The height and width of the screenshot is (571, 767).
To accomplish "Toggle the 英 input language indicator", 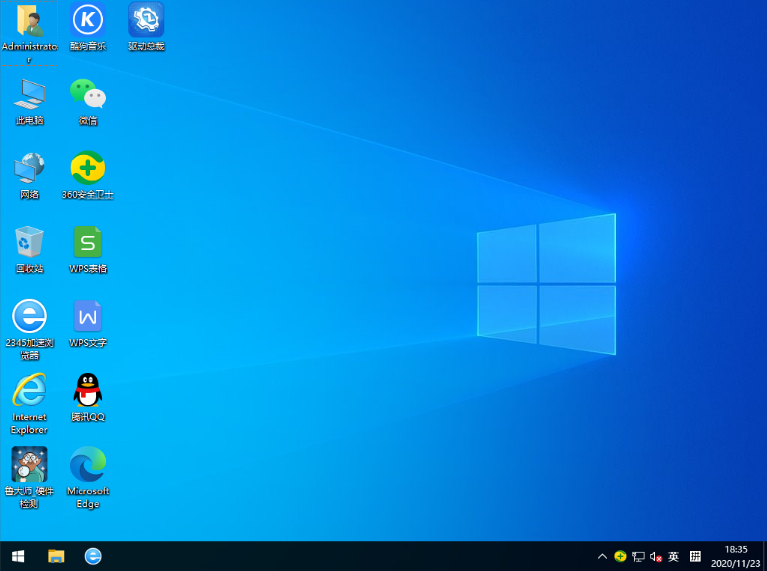I will (x=674, y=556).
